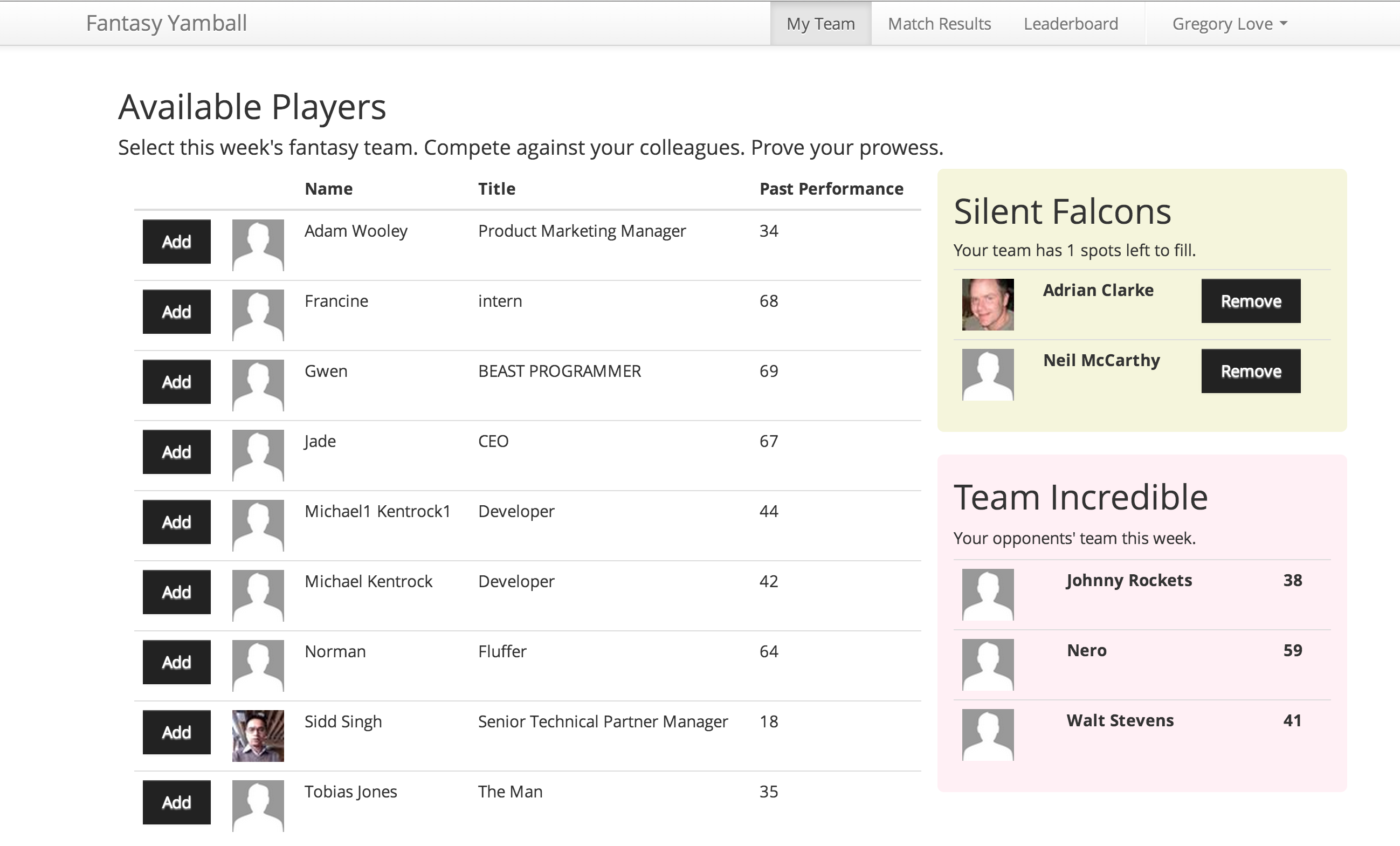The width and height of the screenshot is (1400, 846).
Task: Open the Leaderboard tab
Action: click(1071, 24)
